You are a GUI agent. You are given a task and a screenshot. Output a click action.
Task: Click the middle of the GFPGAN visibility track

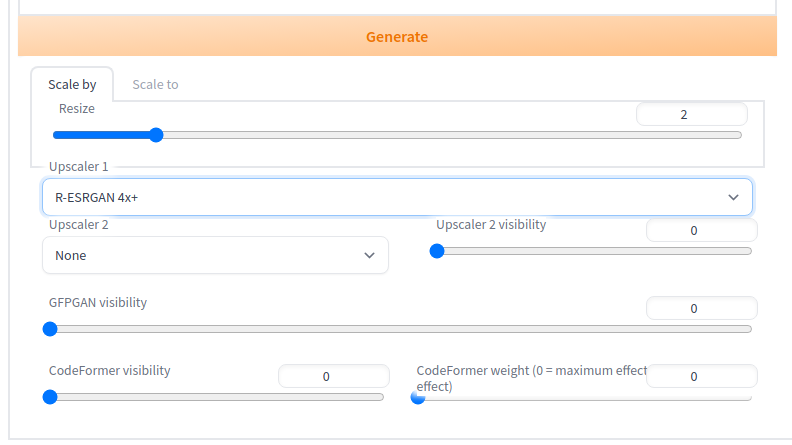400,329
